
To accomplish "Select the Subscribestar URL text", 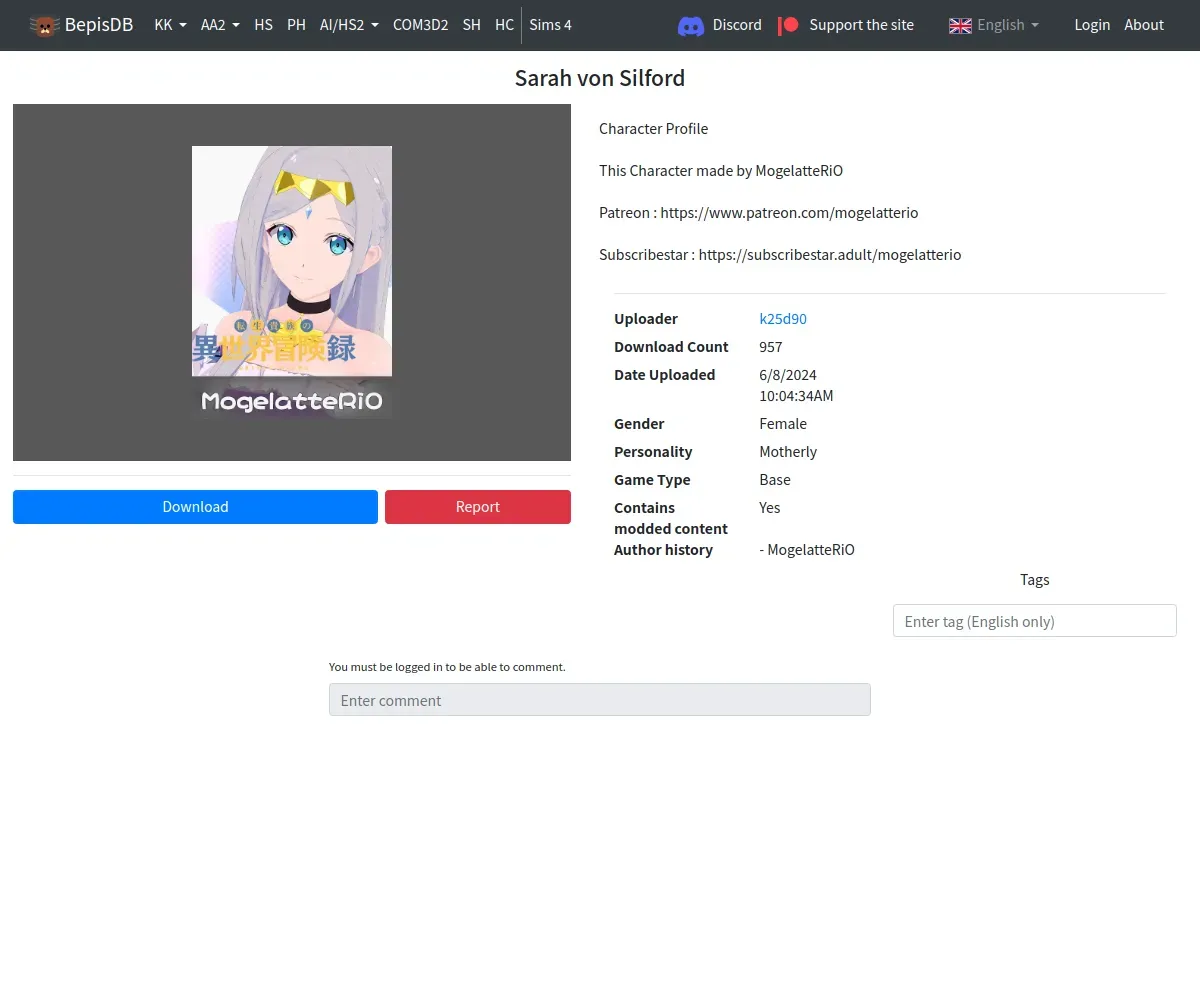I will point(830,255).
